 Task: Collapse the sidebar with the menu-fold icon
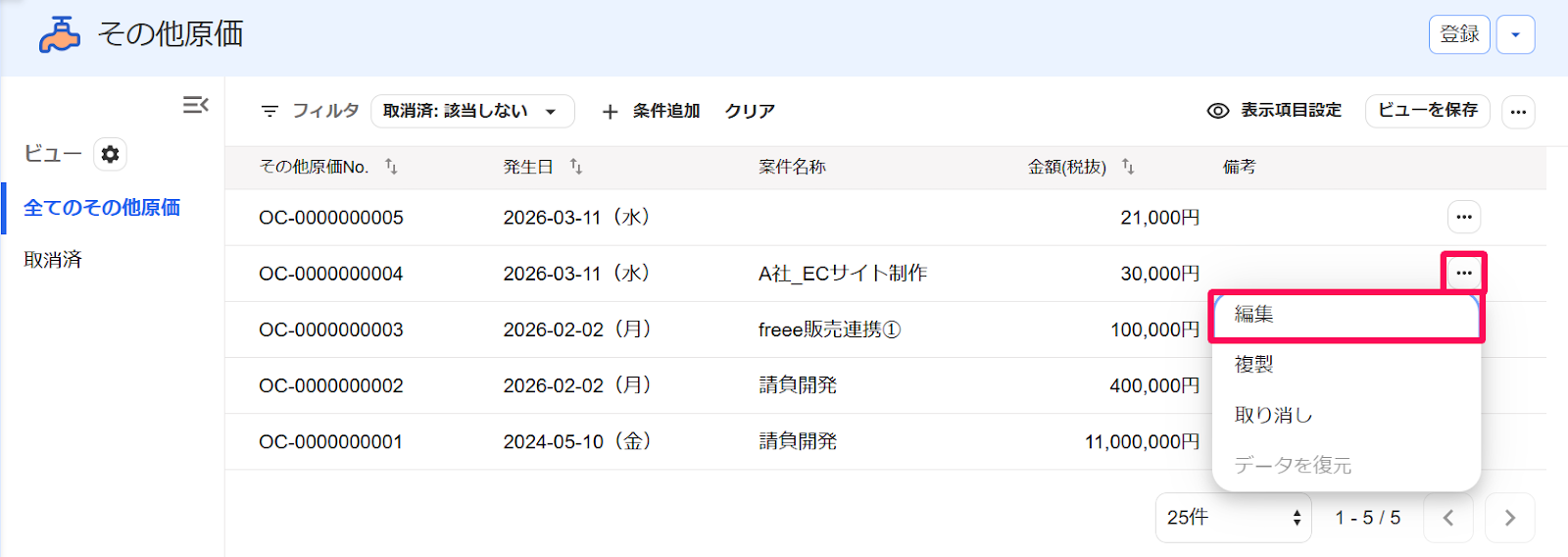196,105
